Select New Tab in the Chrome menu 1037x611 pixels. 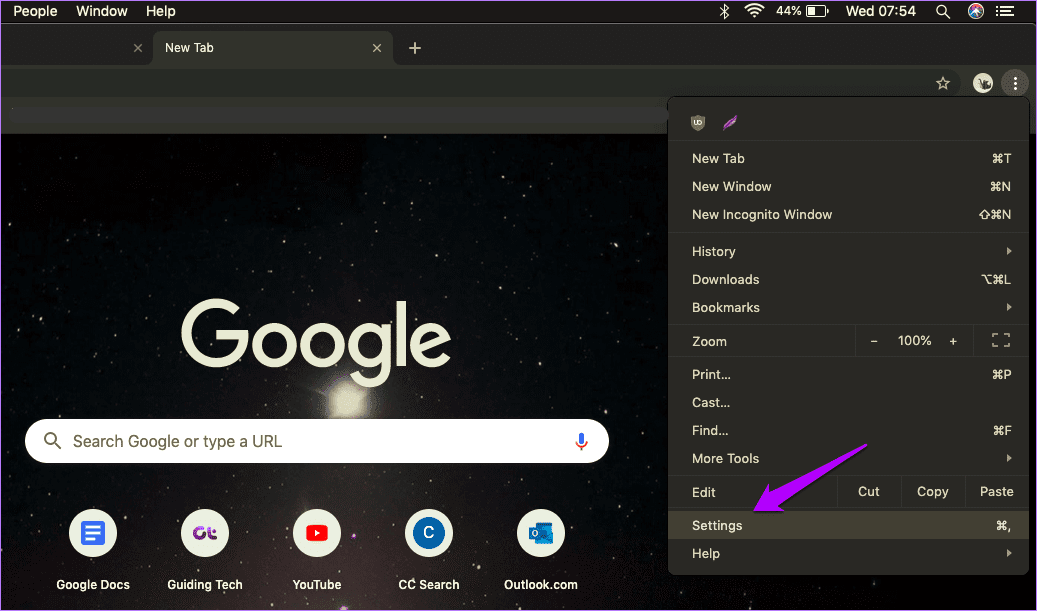coord(849,158)
